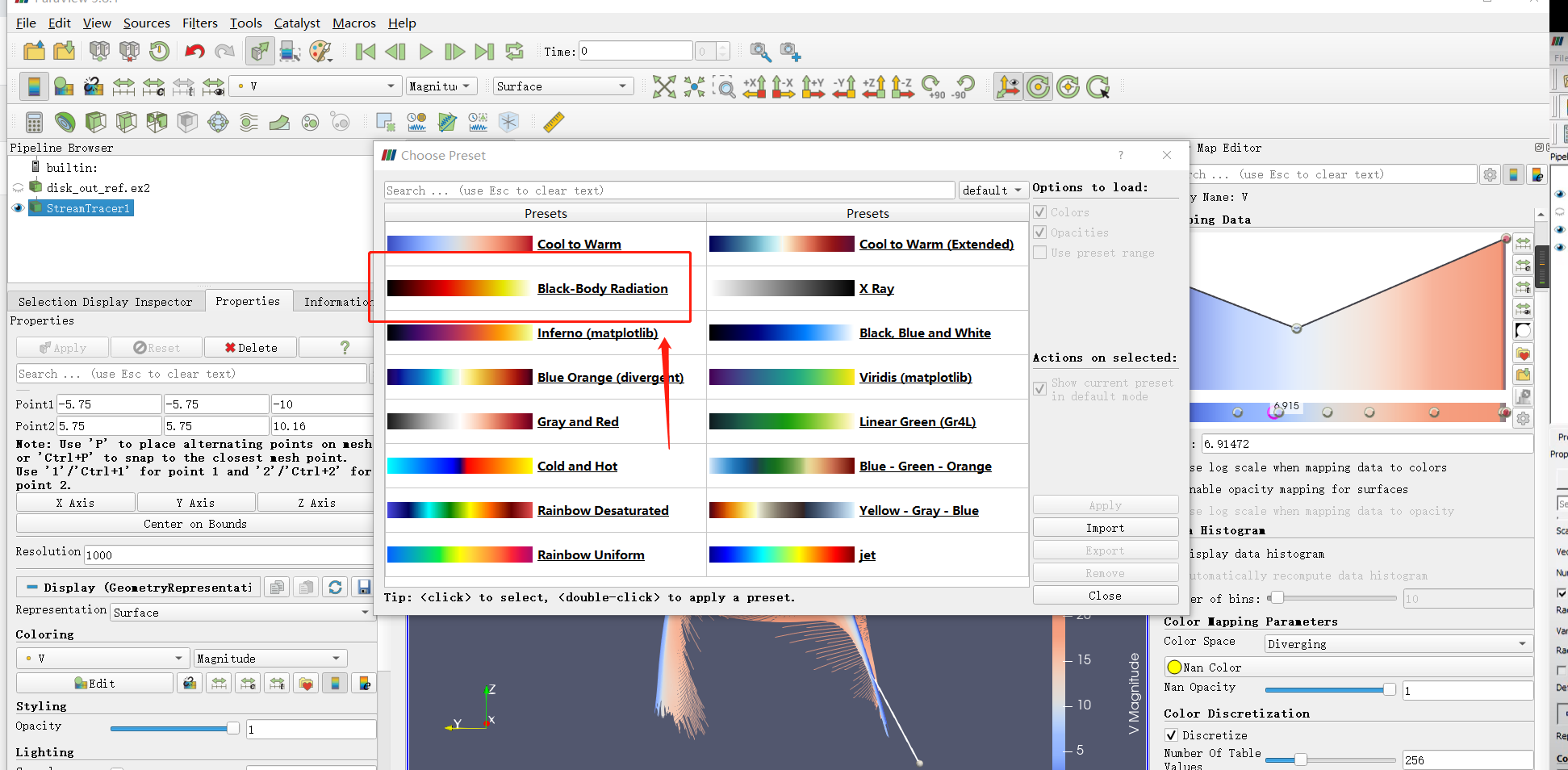Set camera view along +X axis

point(754,86)
